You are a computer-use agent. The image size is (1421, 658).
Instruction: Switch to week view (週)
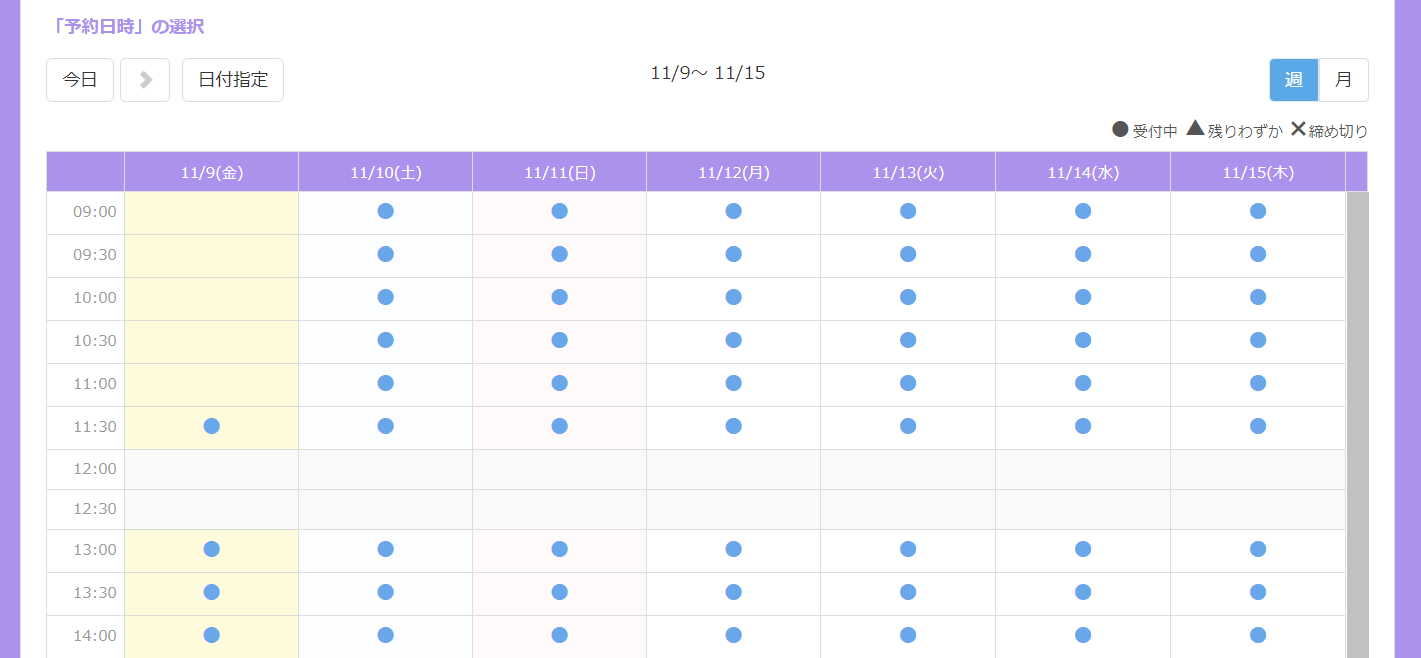(x=1294, y=80)
